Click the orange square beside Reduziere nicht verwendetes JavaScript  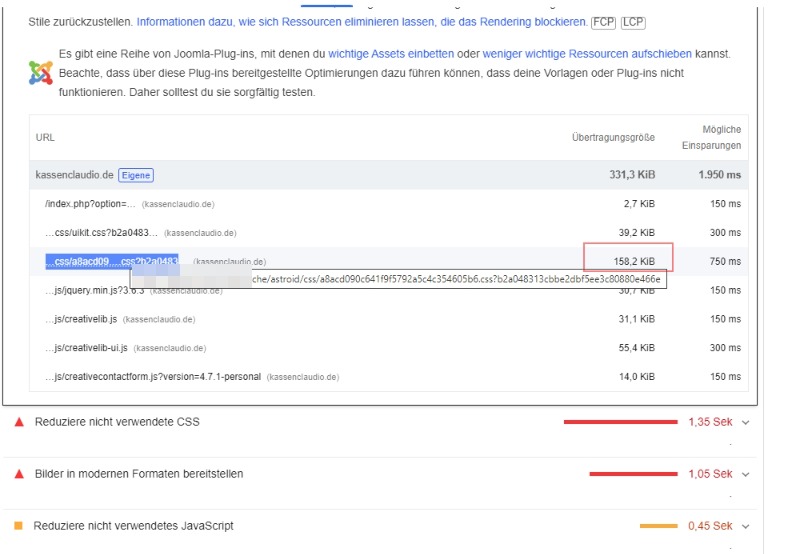[x=18, y=525]
